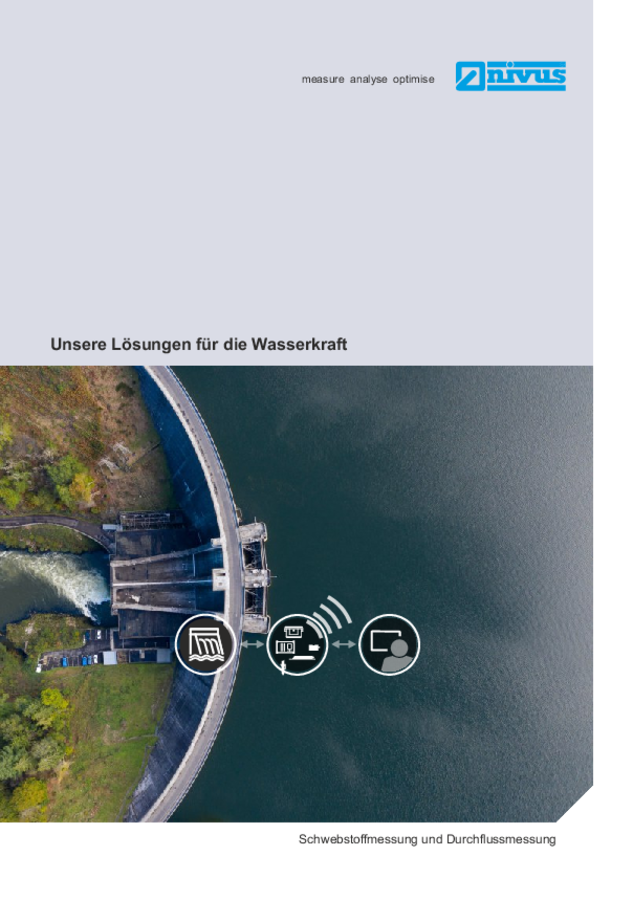Click the 'measure analyse optimise' slogan
Image resolution: width=633 pixels, height=900 pixels.
point(368,79)
